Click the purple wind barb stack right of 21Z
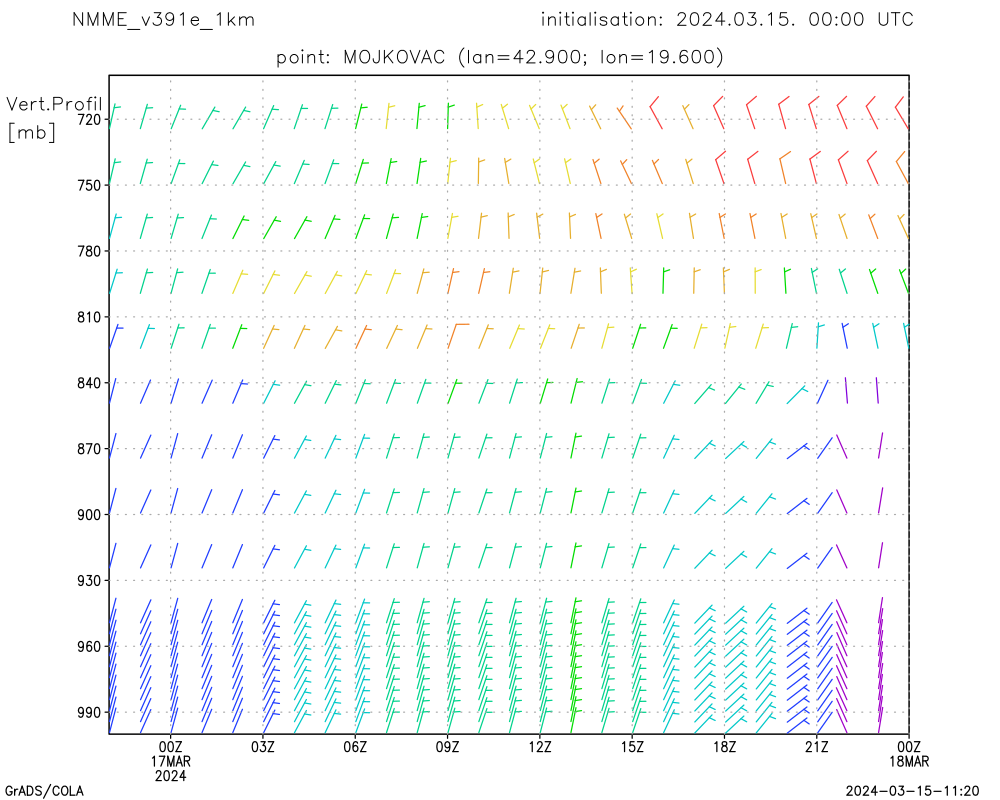1000x800 pixels. click(841, 665)
